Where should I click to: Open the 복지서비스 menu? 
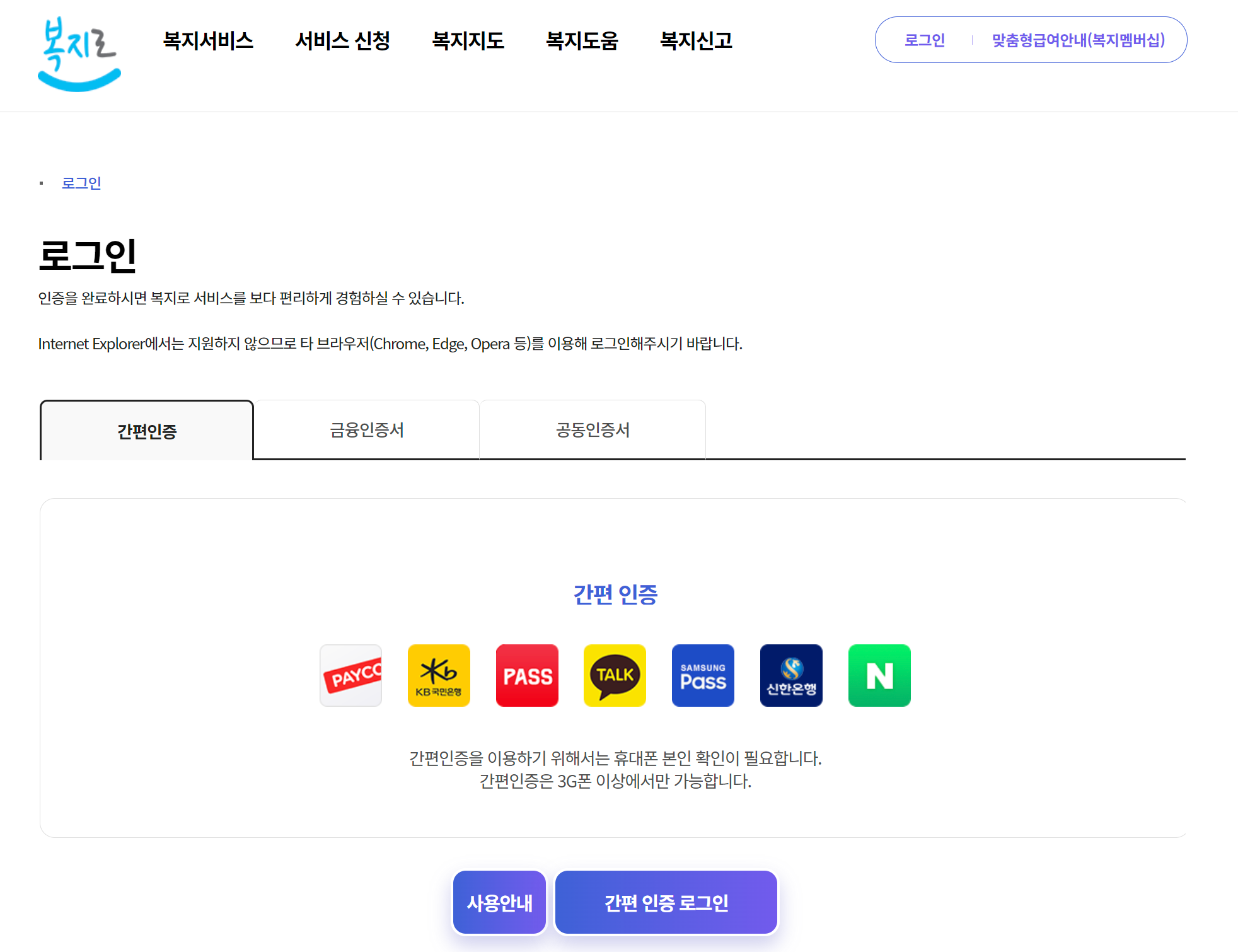tap(208, 41)
